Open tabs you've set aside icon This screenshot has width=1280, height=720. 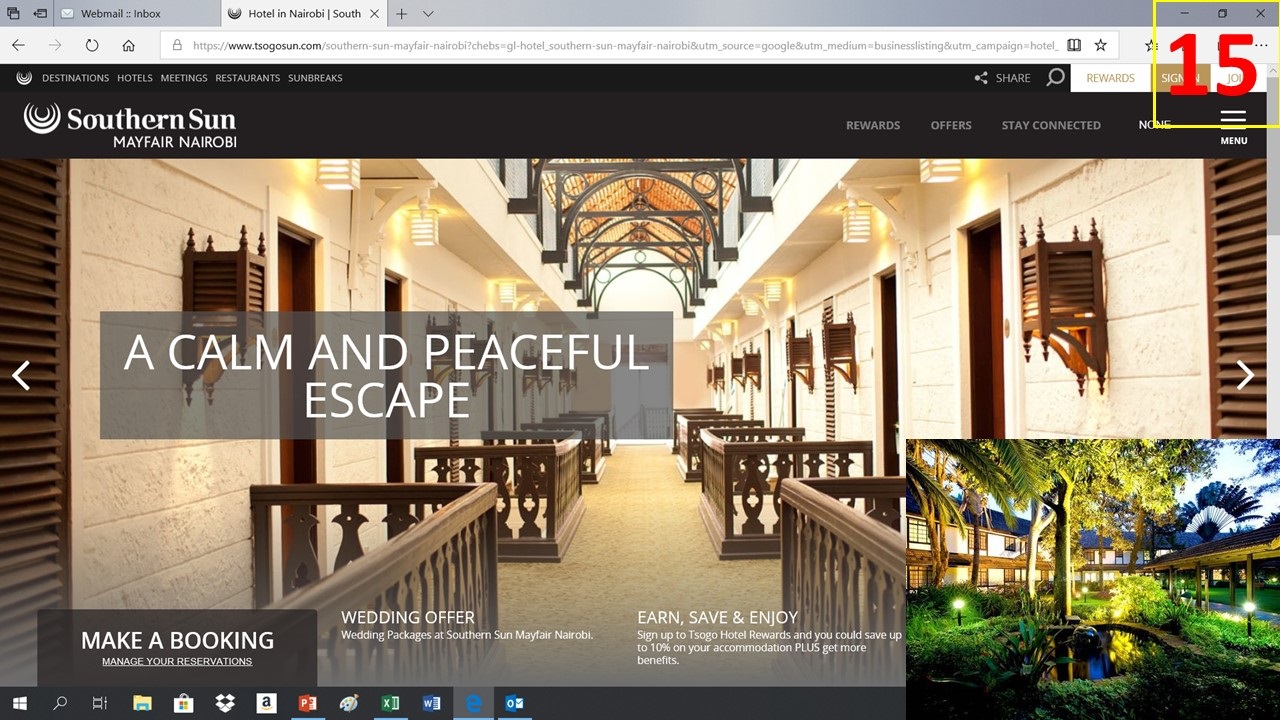[x=14, y=14]
